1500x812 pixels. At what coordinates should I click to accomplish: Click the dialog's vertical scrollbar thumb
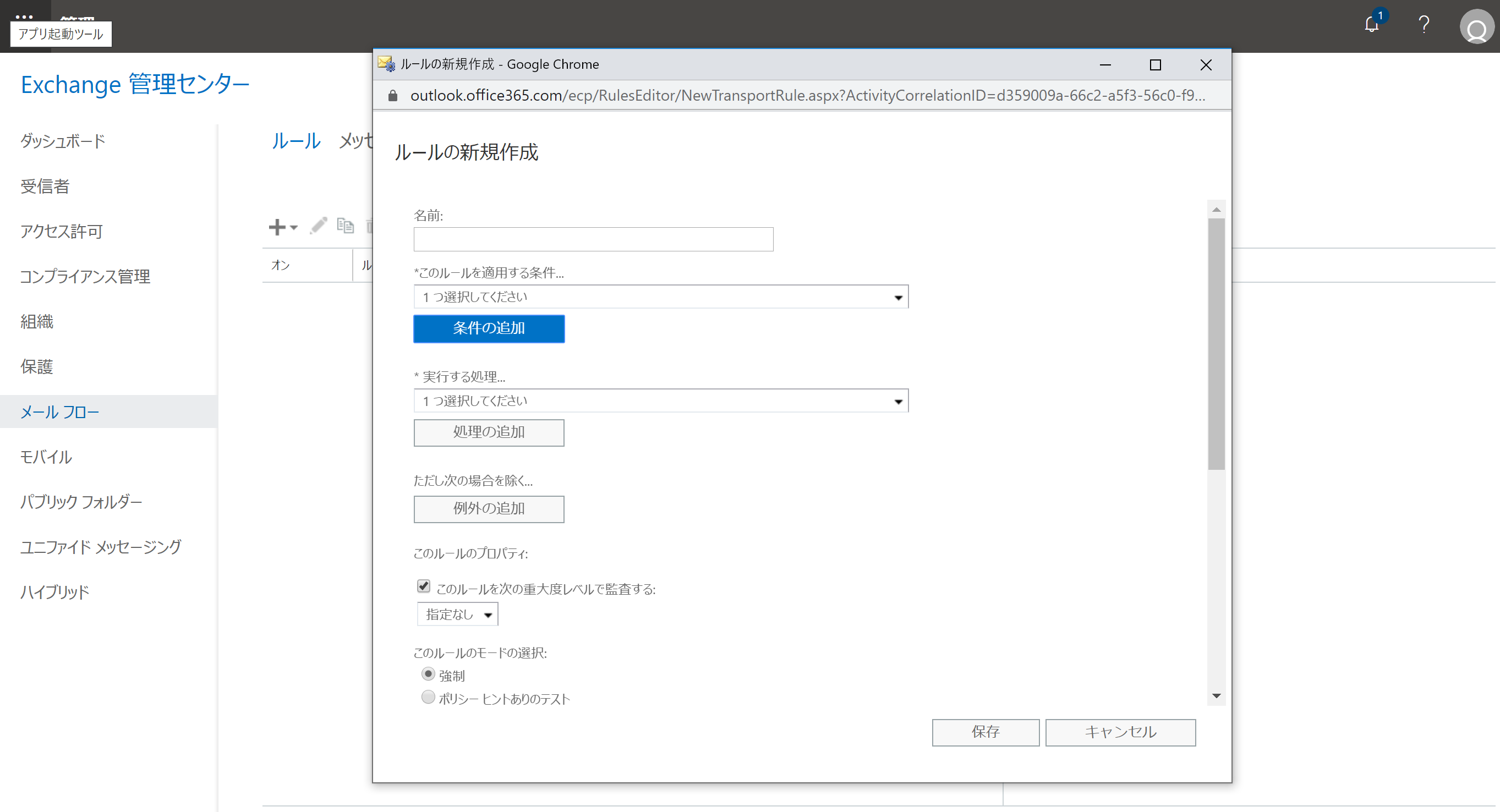click(x=1216, y=343)
